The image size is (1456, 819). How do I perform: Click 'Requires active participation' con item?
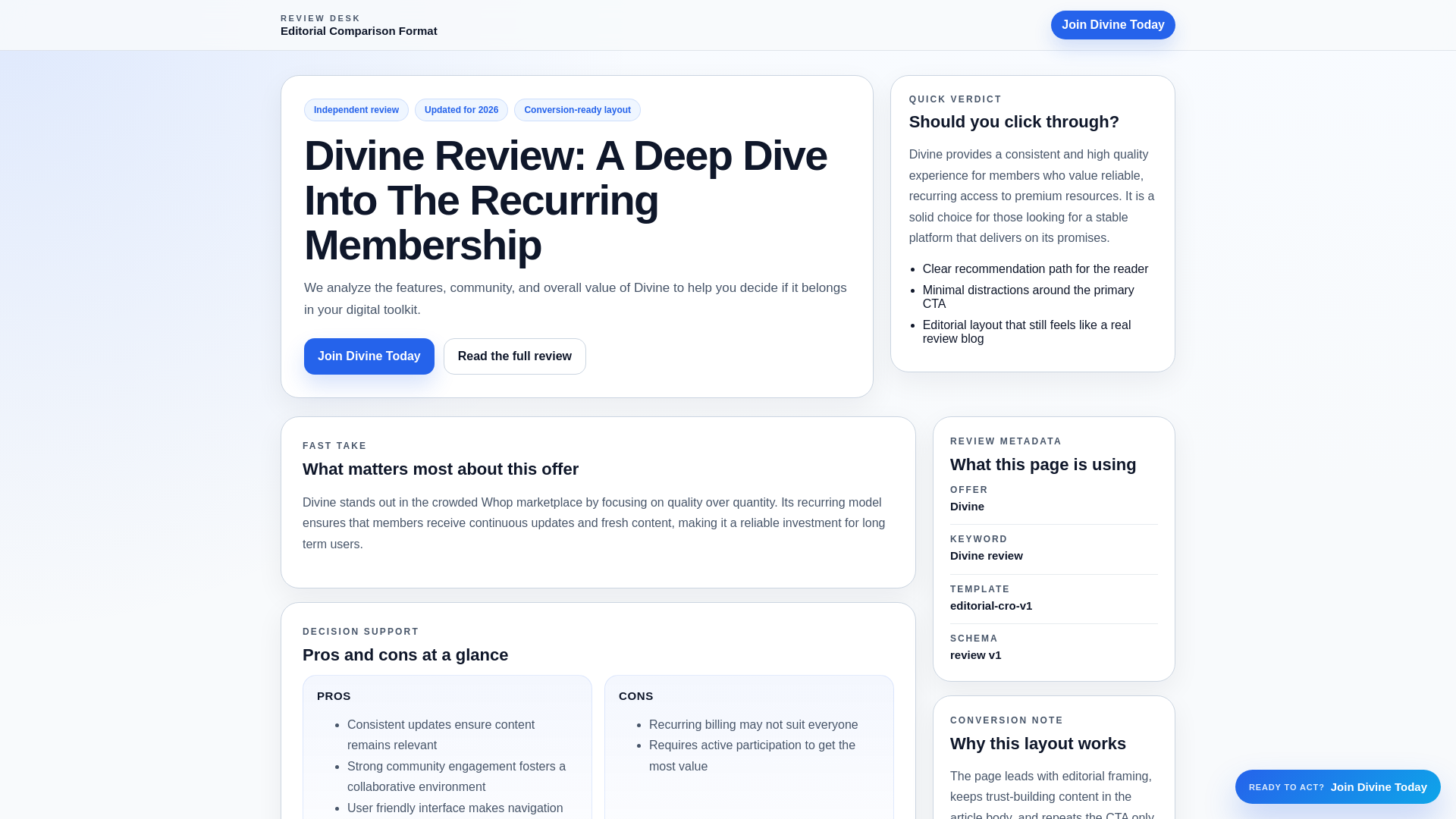click(752, 756)
